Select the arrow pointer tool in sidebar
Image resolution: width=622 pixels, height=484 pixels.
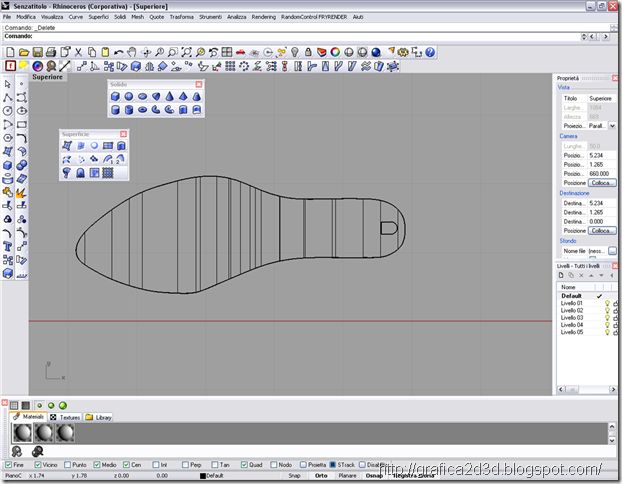[8, 84]
